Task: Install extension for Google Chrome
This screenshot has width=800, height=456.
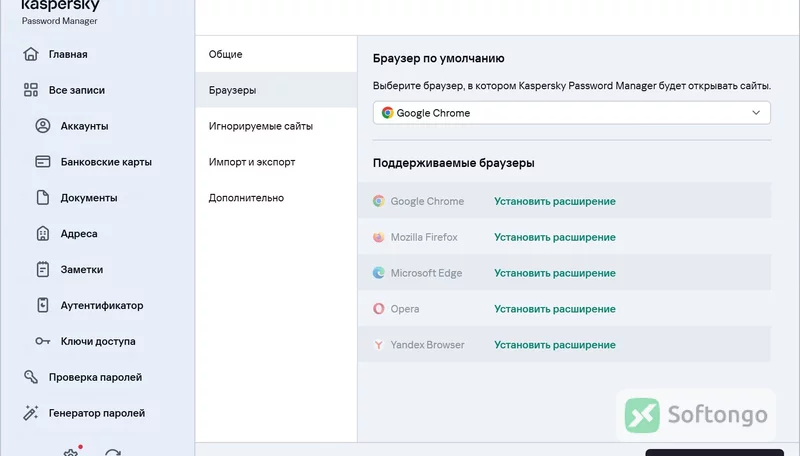Action: tap(555, 201)
